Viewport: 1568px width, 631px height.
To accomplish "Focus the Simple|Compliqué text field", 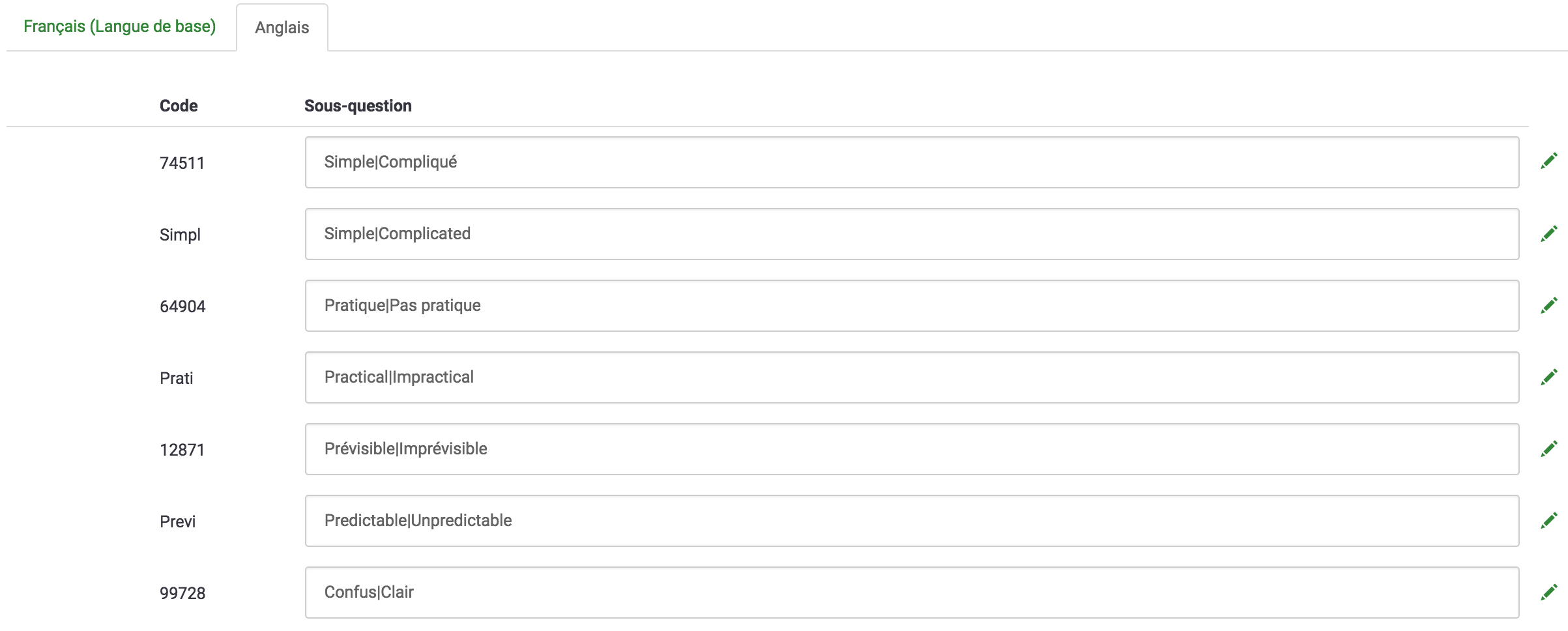I will click(912, 162).
